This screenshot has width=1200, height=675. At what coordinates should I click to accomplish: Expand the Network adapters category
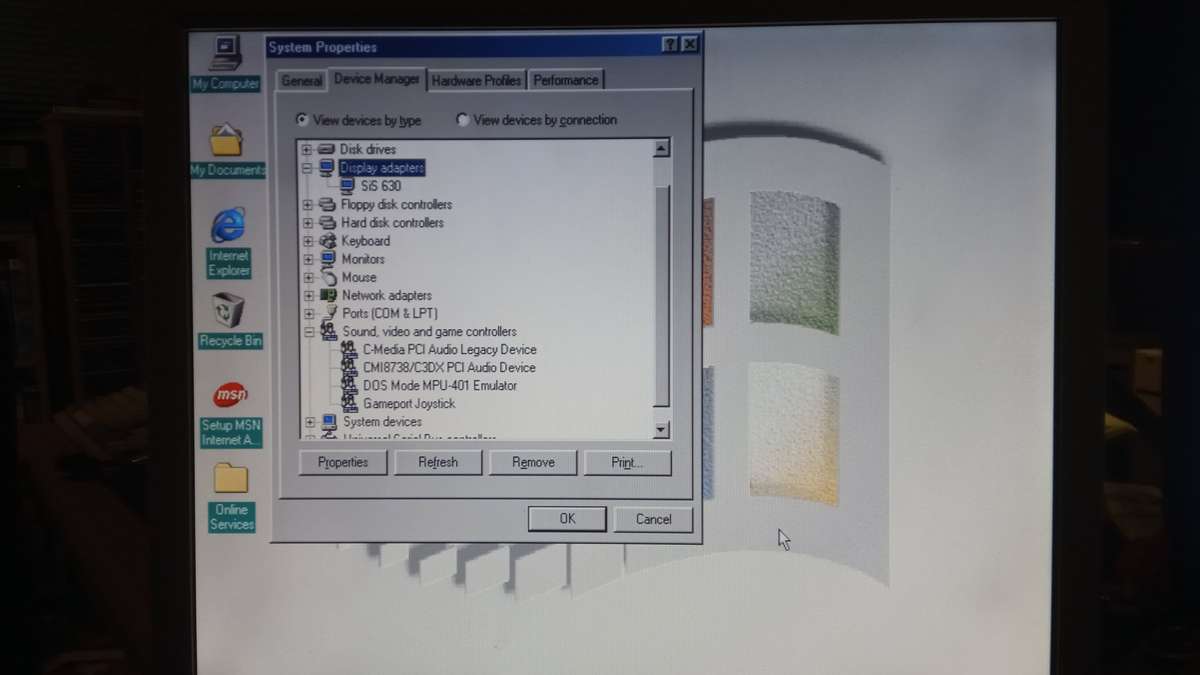click(x=309, y=296)
